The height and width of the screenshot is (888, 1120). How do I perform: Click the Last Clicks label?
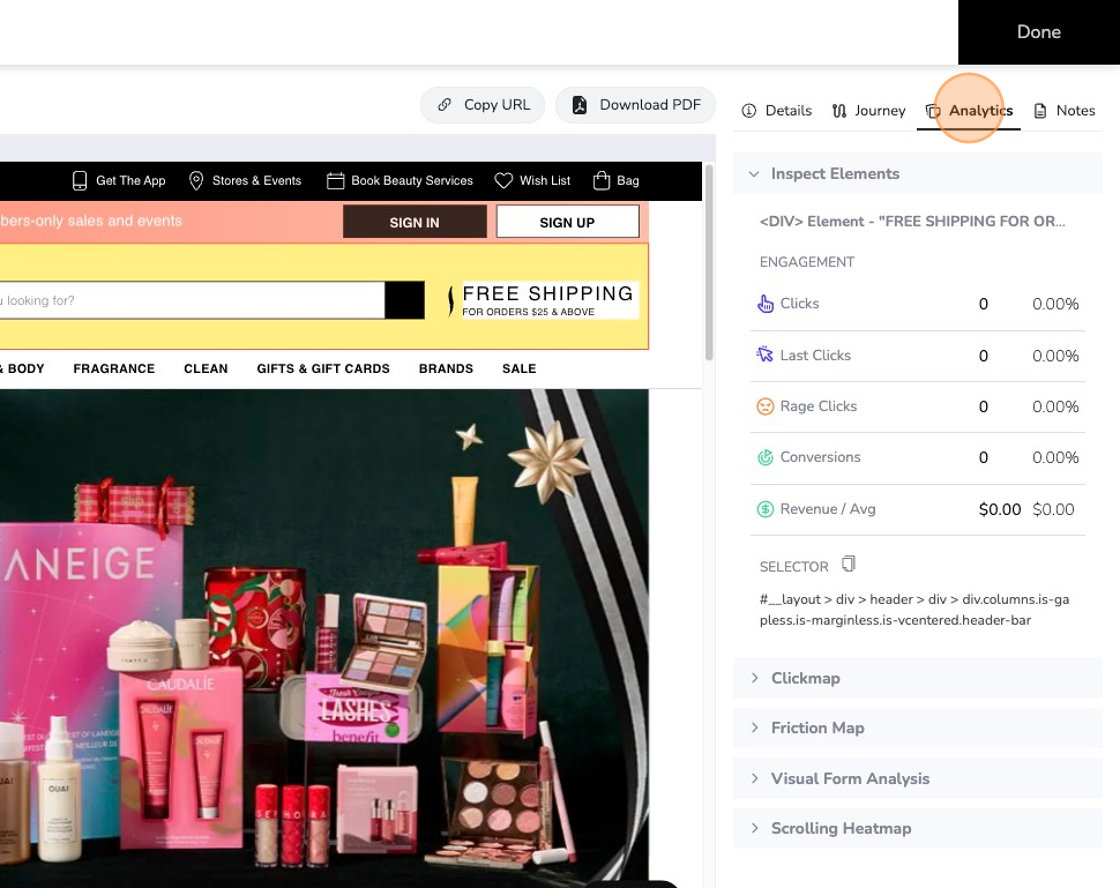point(815,355)
